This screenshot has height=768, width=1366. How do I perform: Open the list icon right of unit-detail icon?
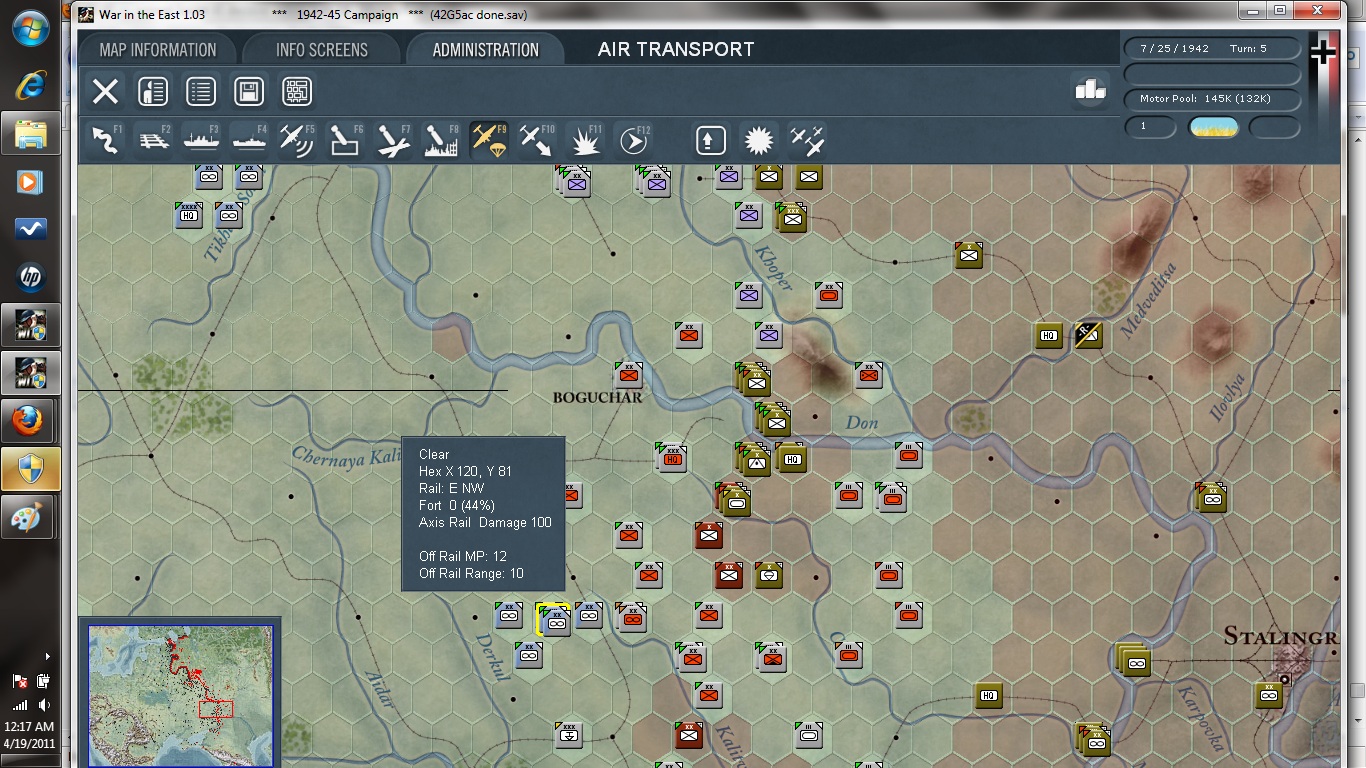[x=201, y=92]
